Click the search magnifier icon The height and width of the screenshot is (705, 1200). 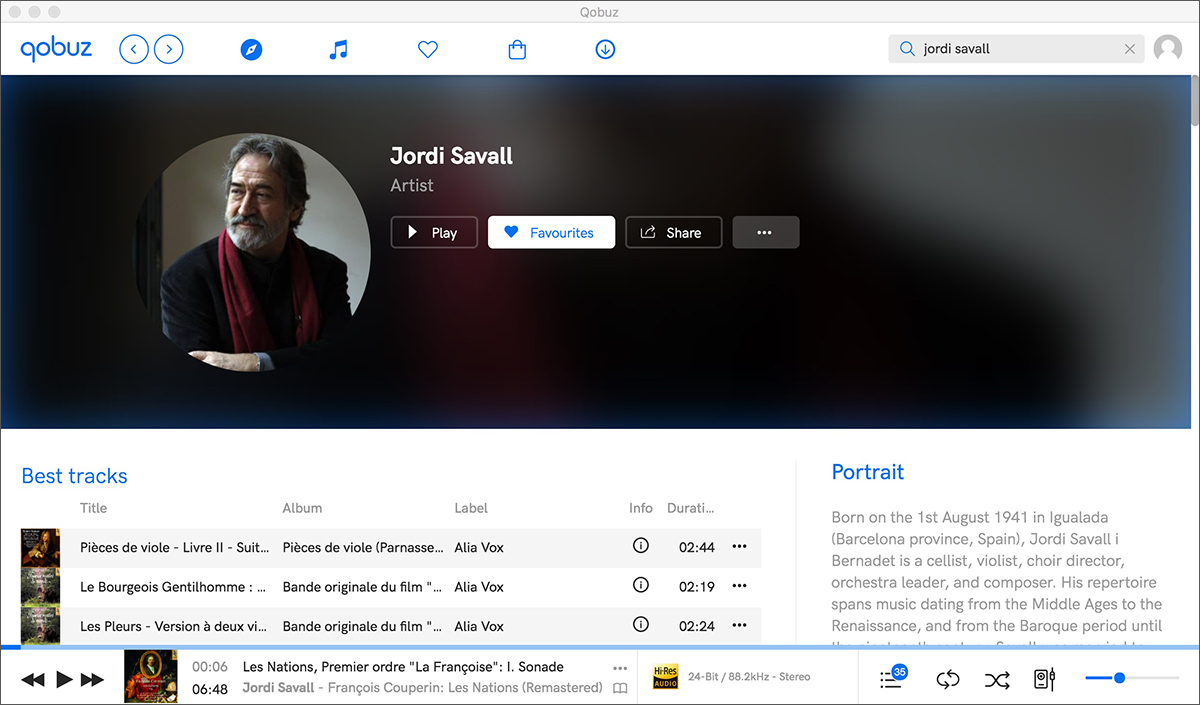(907, 48)
